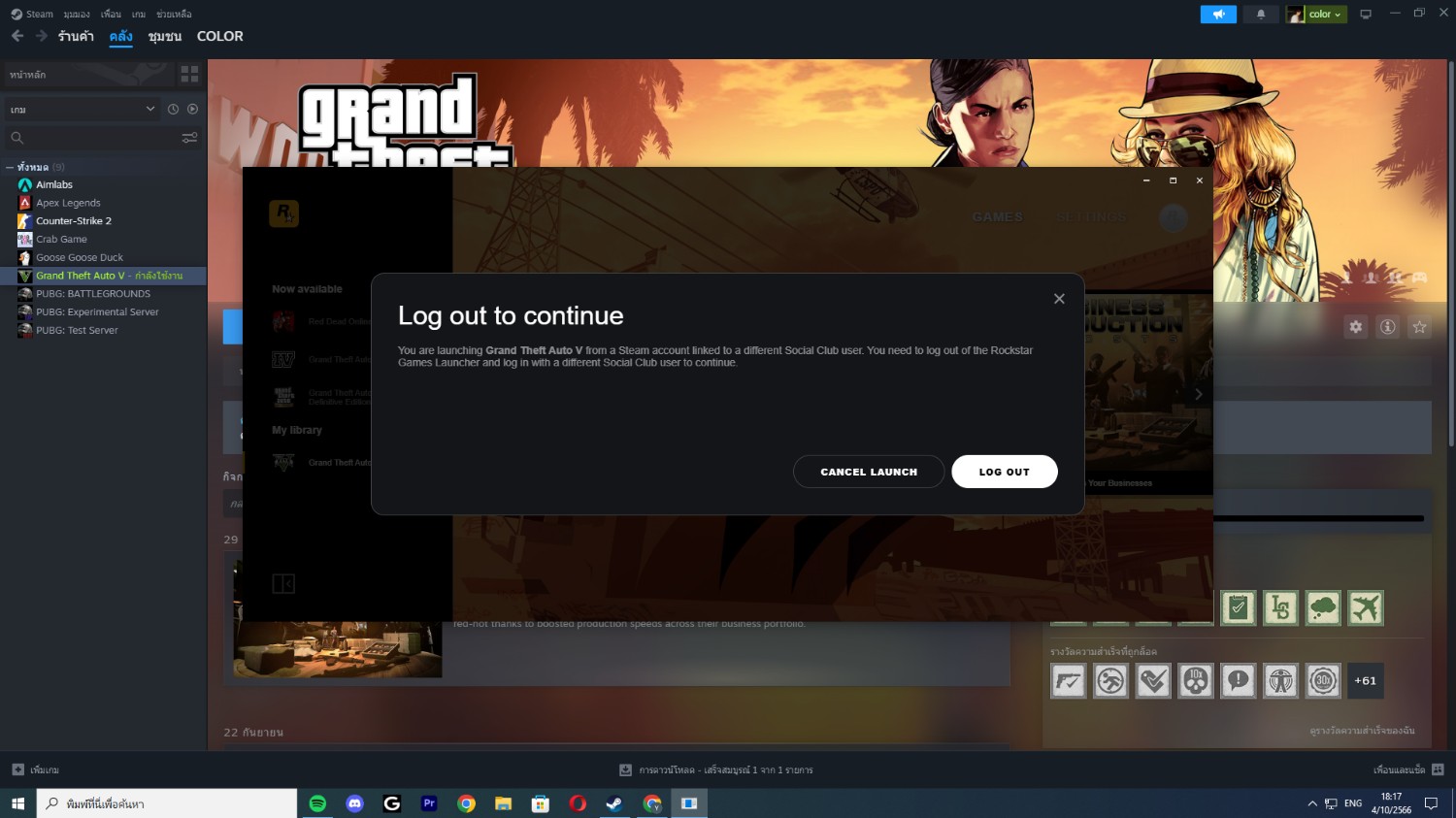Focus the library search field
This screenshot has width=1456, height=818.
92,138
